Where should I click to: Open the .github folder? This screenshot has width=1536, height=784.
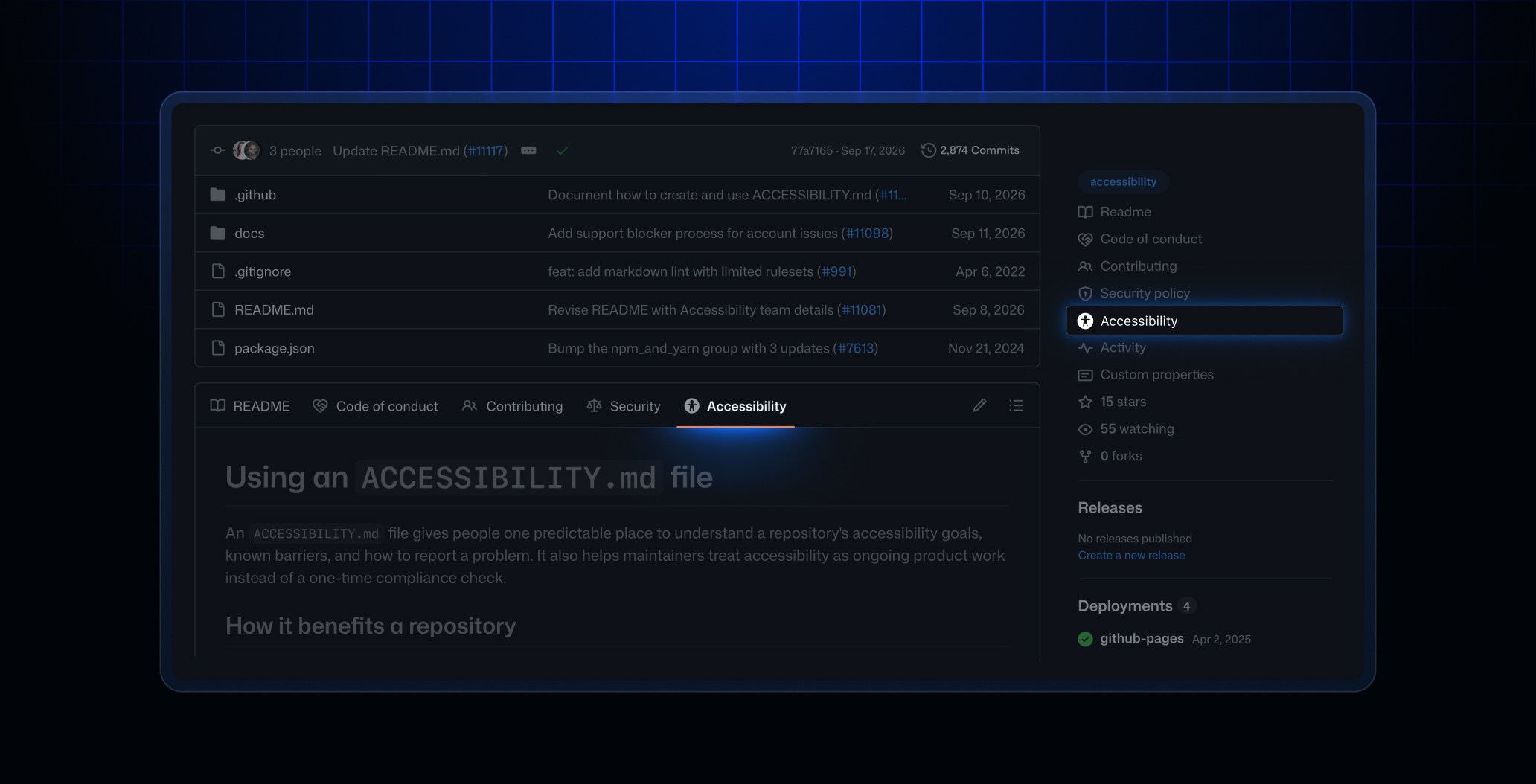click(255, 195)
